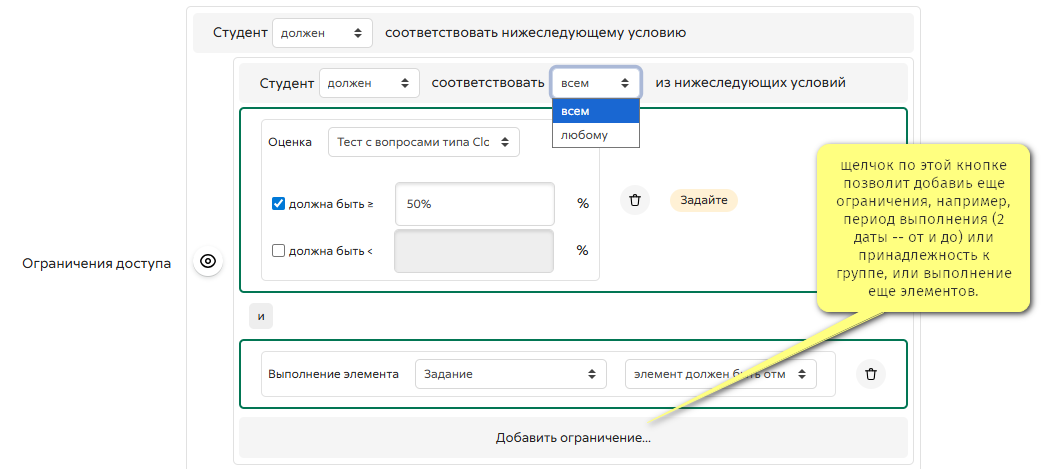Click the 50% minimum grade input field
Image resolution: width=1064 pixels, height=469 pixels.
tap(474, 204)
